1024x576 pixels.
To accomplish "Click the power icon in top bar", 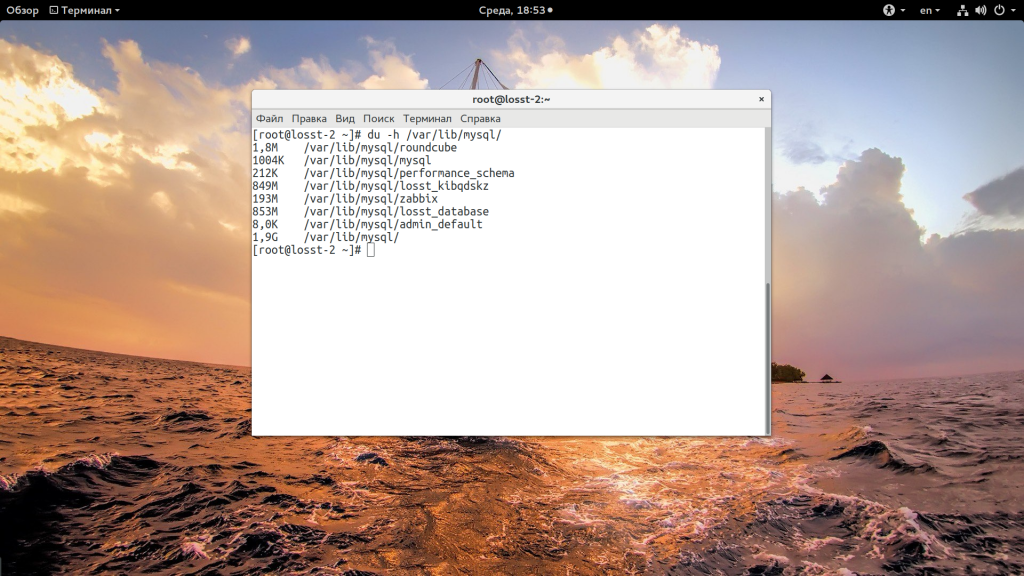I will tap(998, 10).
